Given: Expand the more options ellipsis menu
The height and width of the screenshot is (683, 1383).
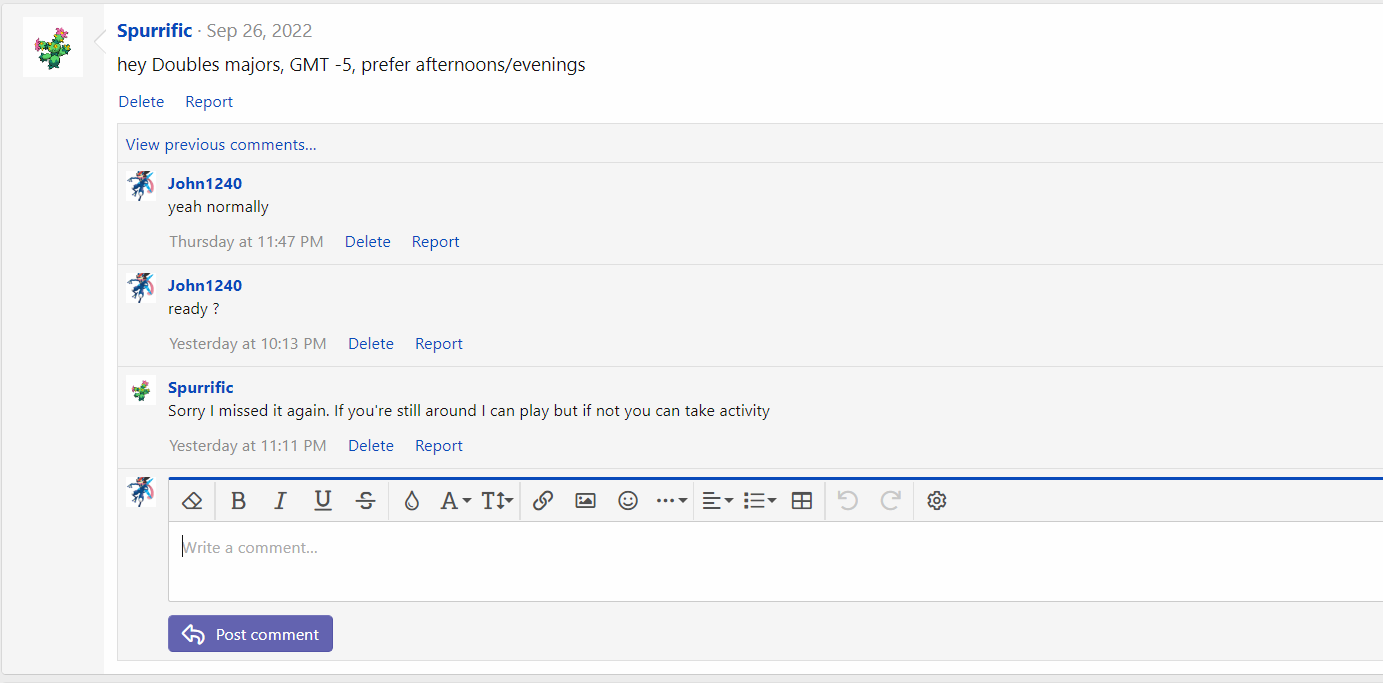Looking at the screenshot, I should coord(671,501).
